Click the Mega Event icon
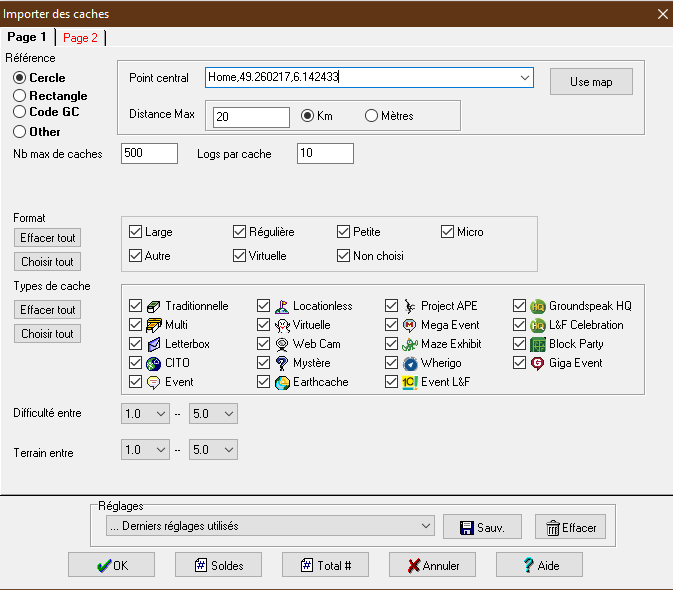673x590 pixels. (x=410, y=325)
